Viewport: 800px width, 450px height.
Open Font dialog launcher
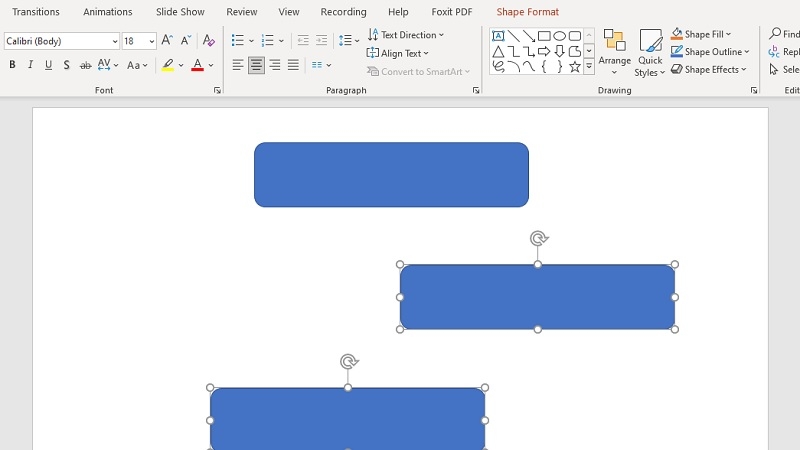click(217, 90)
